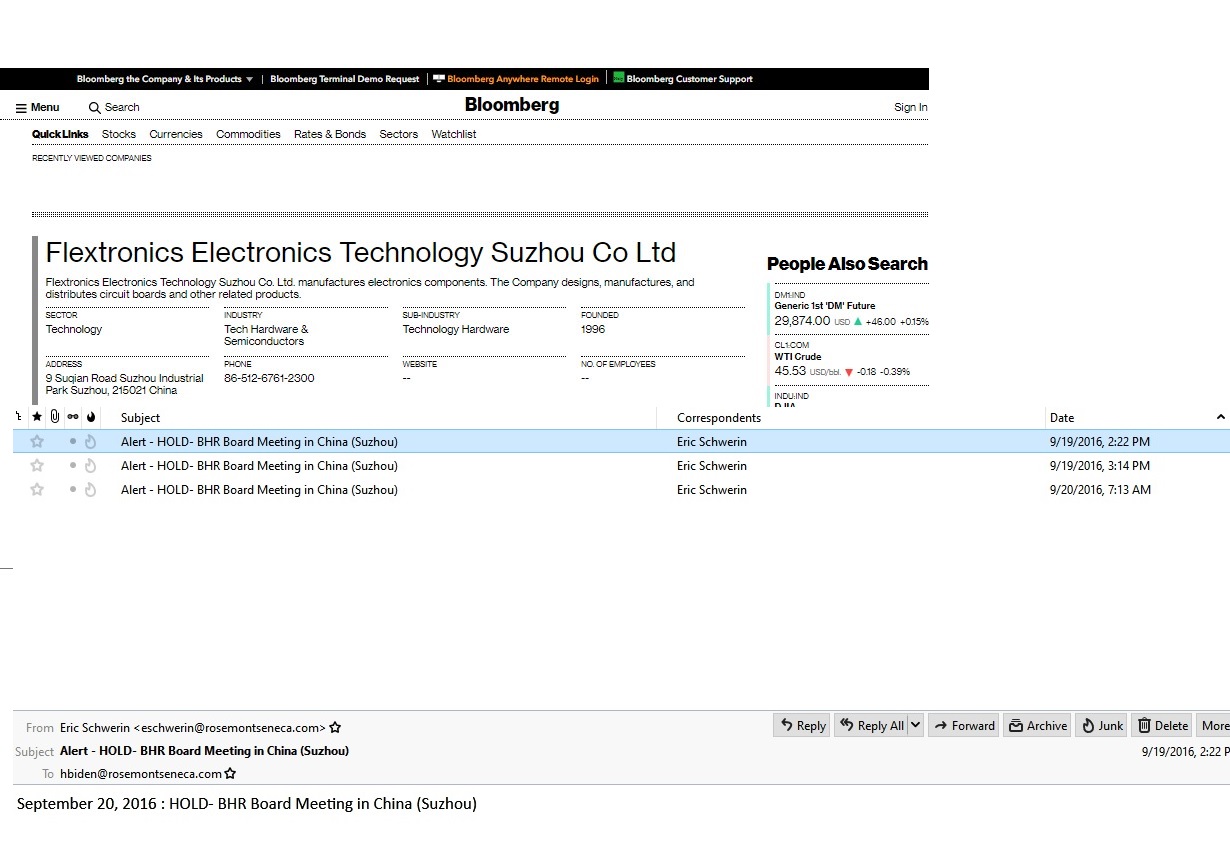Toggle read dot on 3:14 PM email

tap(73, 466)
